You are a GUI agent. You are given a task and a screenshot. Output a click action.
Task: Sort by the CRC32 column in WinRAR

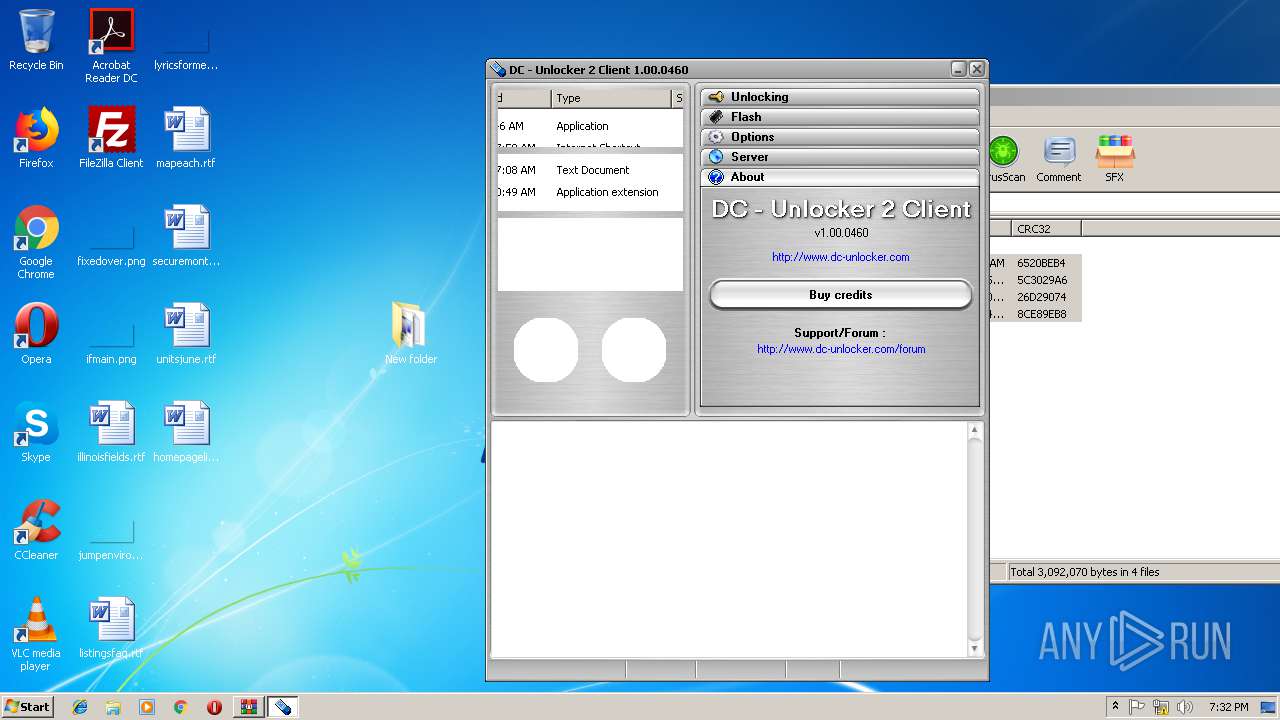pos(1046,229)
